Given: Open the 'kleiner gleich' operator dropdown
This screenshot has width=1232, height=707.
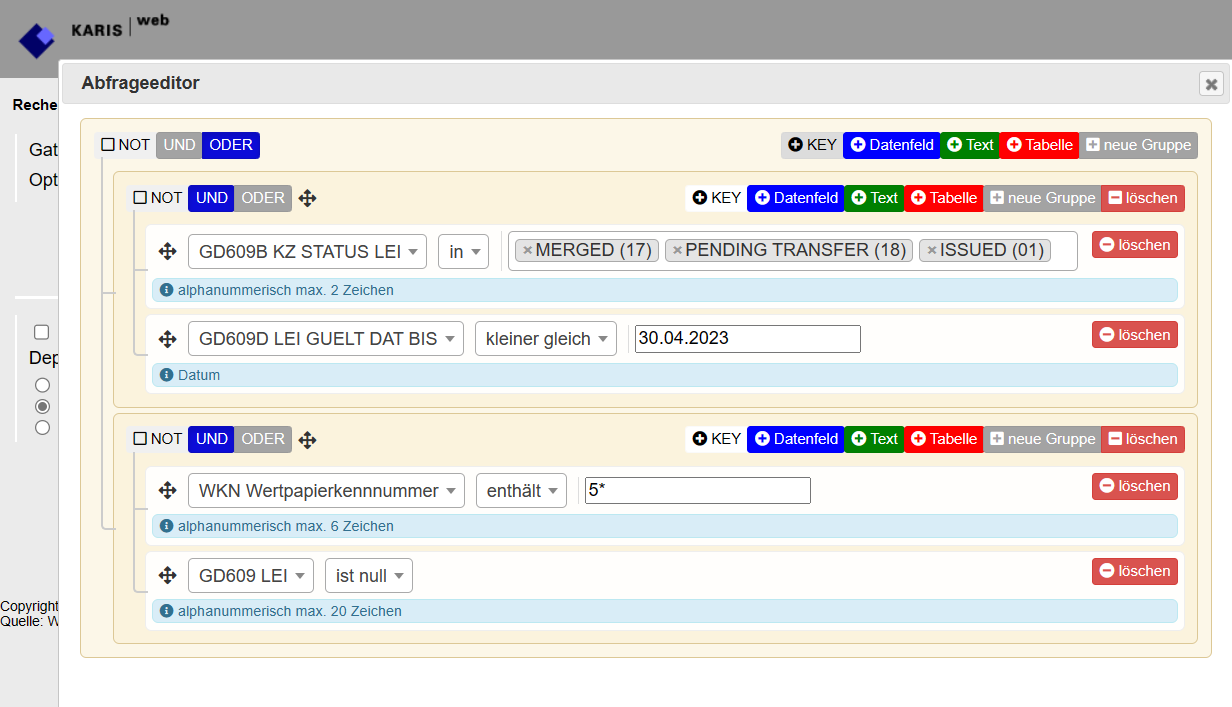Looking at the screenshot, I should click(x=545, y=339).
